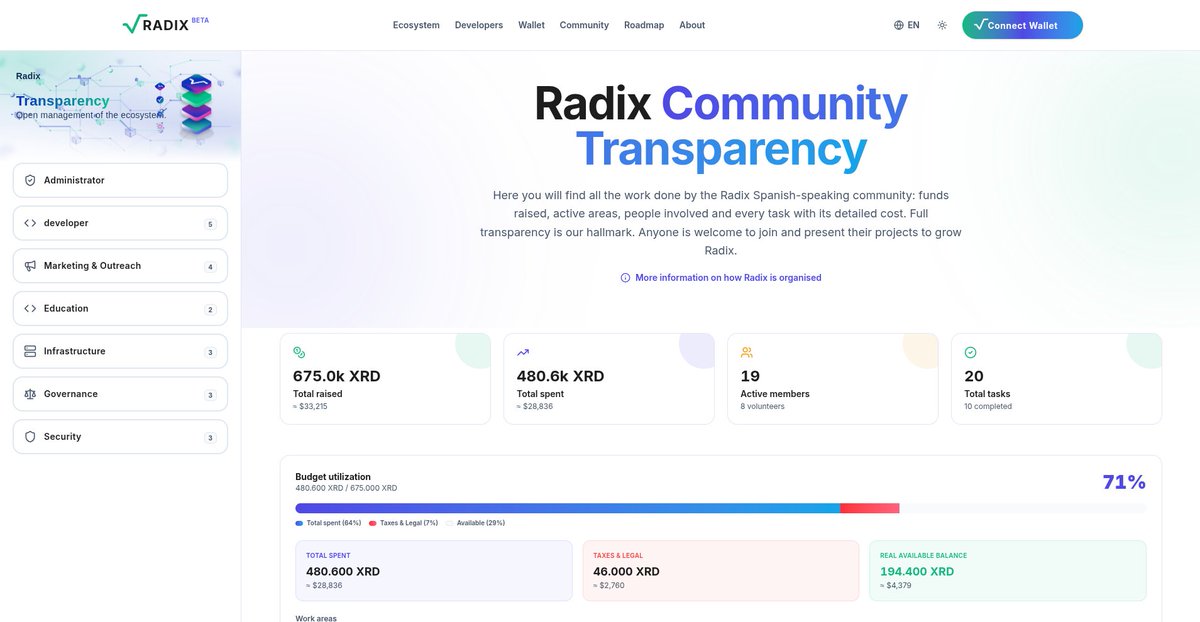Expand the developer sidebar section
The height and width of the screenshot is (622, 1200).
tap(120, 223)
